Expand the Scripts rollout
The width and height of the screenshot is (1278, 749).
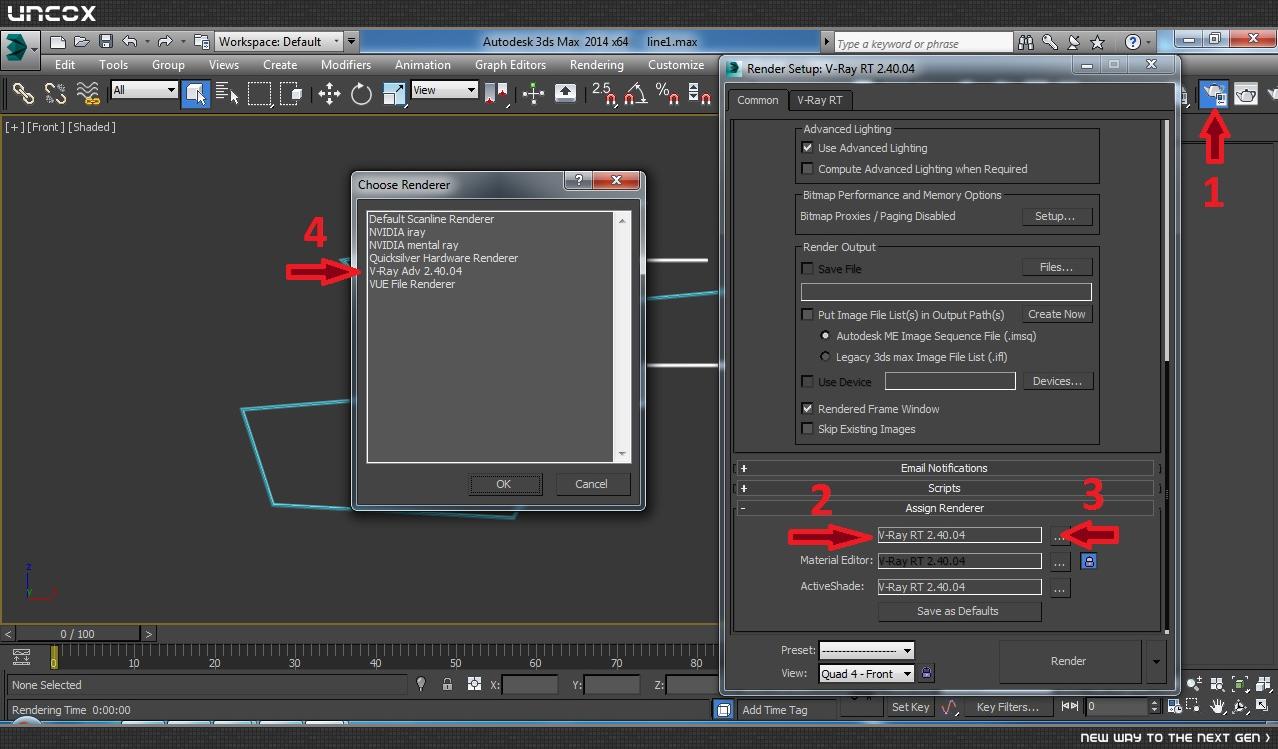tap(945, 488)
